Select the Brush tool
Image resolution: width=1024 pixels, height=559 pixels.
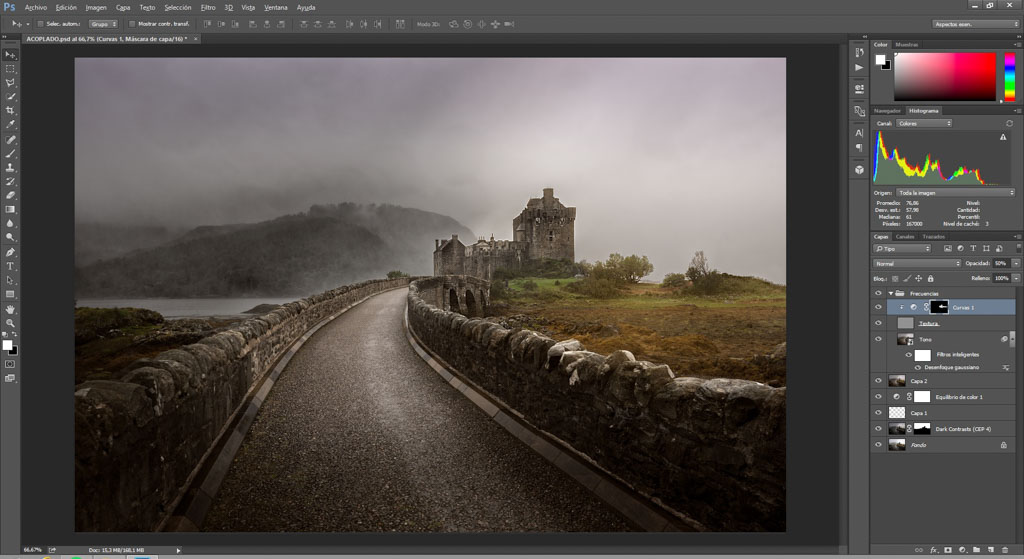(10, 154)
